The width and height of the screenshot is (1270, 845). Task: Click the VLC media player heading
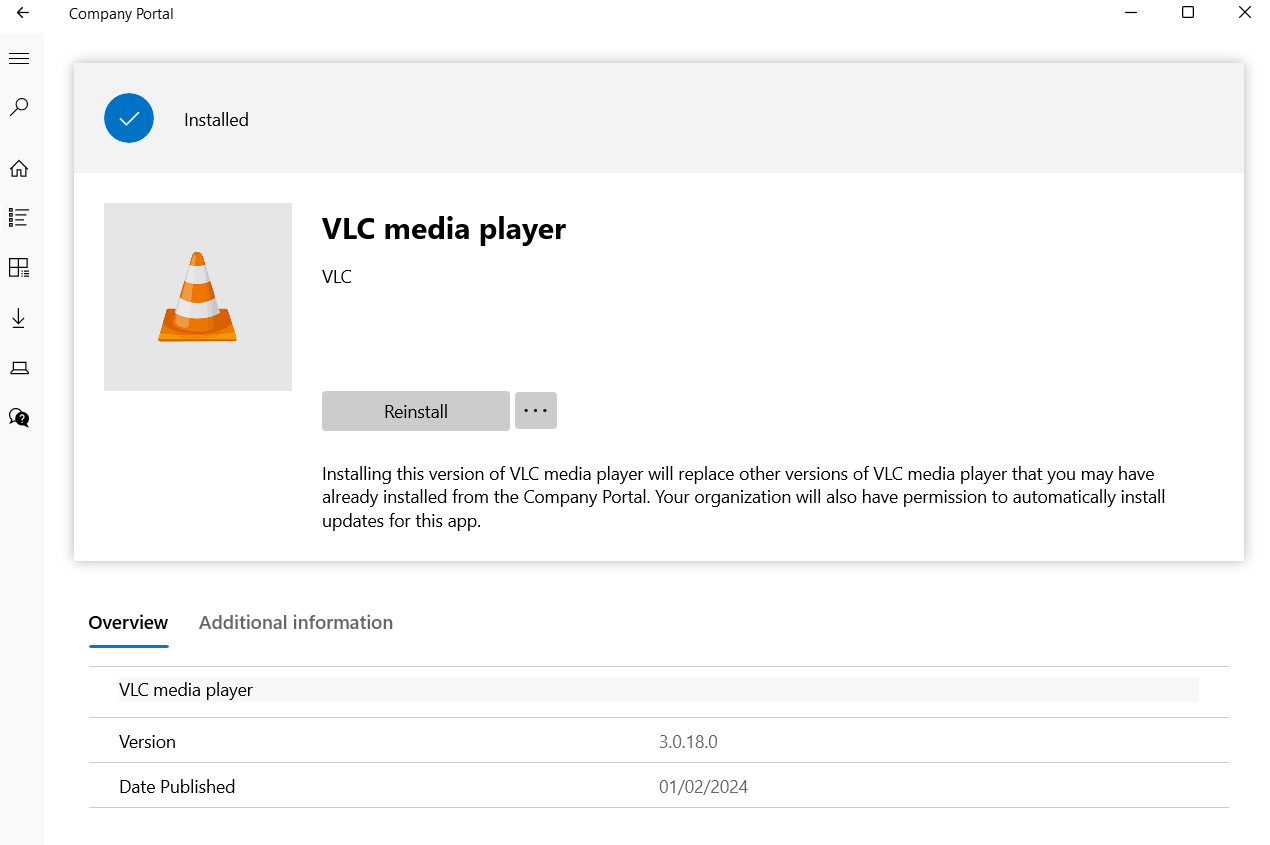point(444,229)
